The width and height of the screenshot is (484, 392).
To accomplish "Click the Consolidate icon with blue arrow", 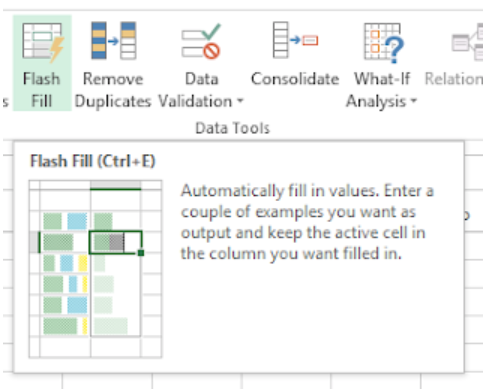I will [x=295, y=40].
